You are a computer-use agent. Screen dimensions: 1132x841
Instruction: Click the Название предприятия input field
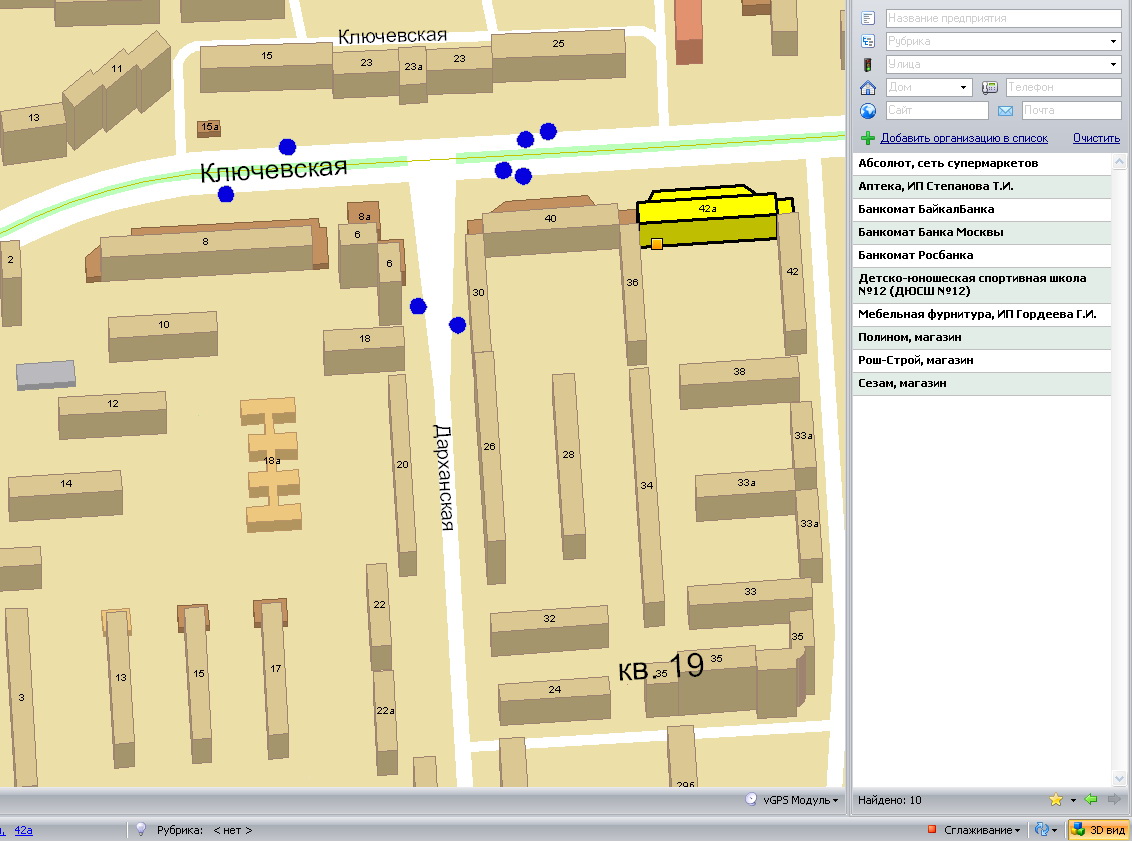pyautogui.click(x=1003, y=19)
